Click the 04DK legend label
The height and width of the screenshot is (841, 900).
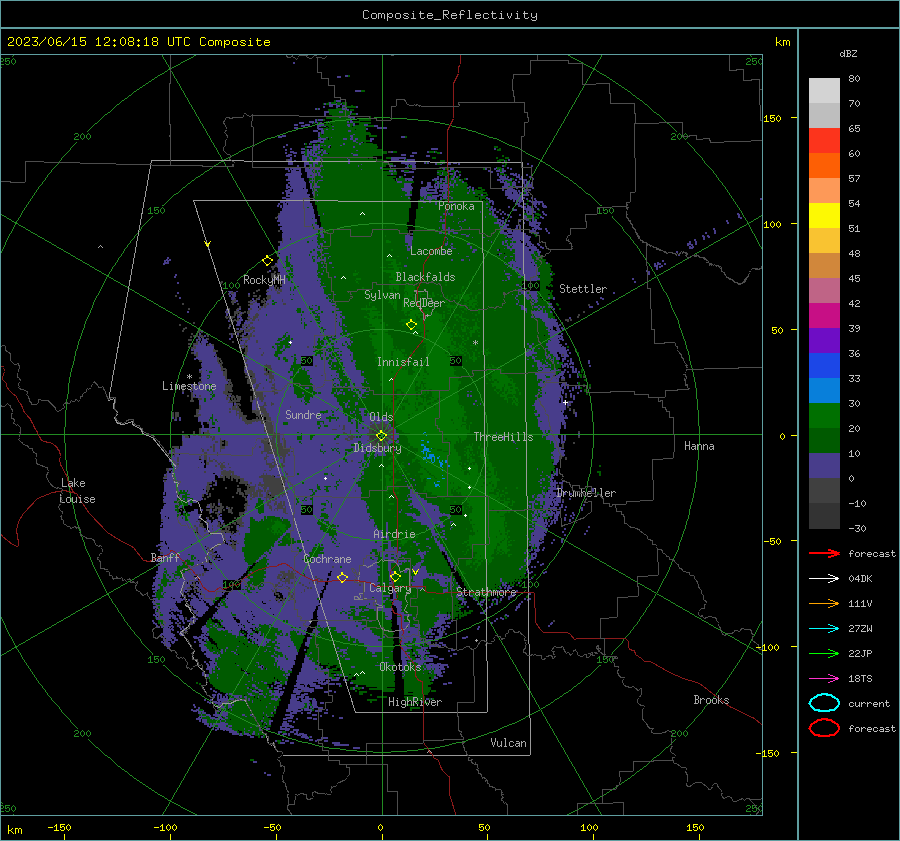coord(860,578)
